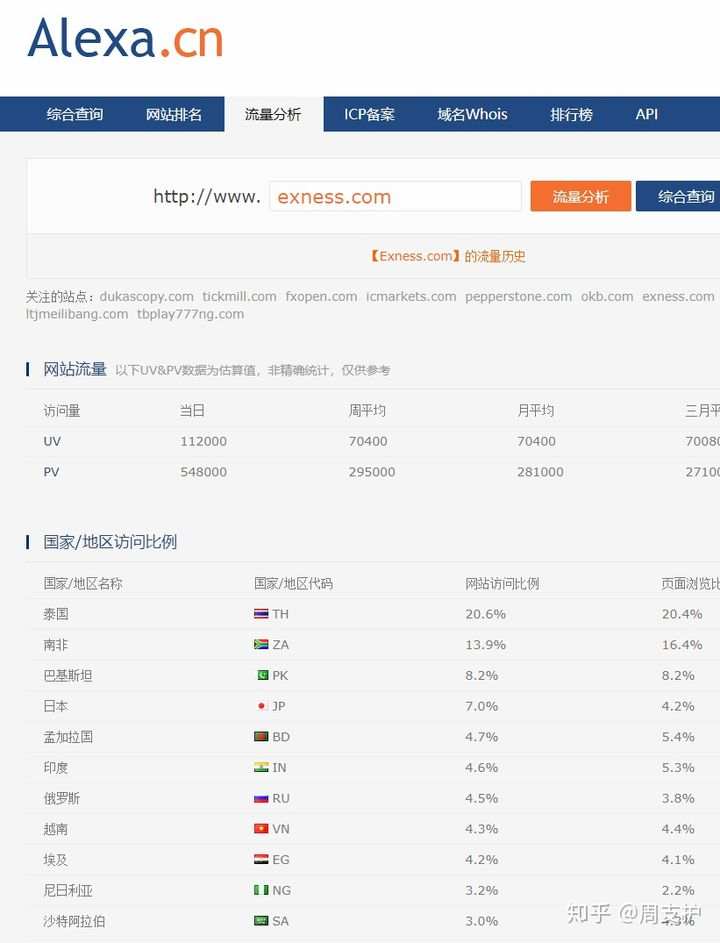Image resolution: width=720 pixels, height=943 pixels.
Task: Click the Russia flag icon
Action: click(261, 798)
